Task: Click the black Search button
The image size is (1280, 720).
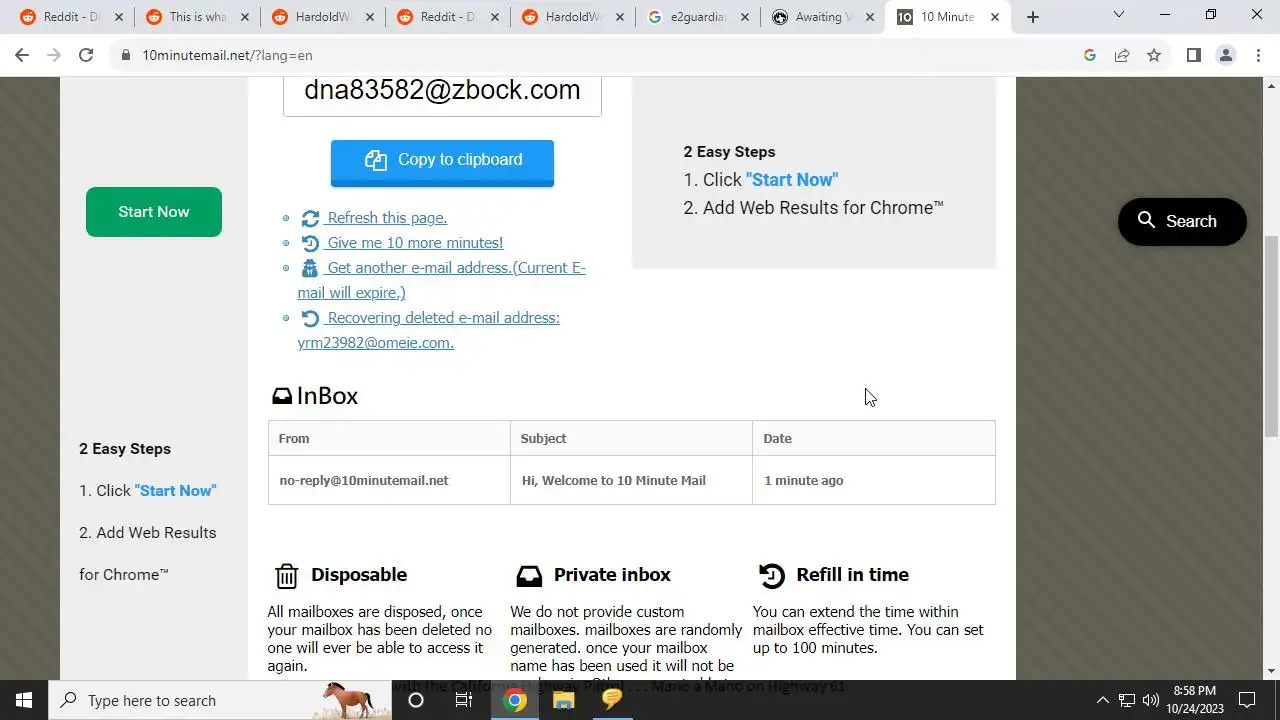Action: click(x=1182, y=221)
